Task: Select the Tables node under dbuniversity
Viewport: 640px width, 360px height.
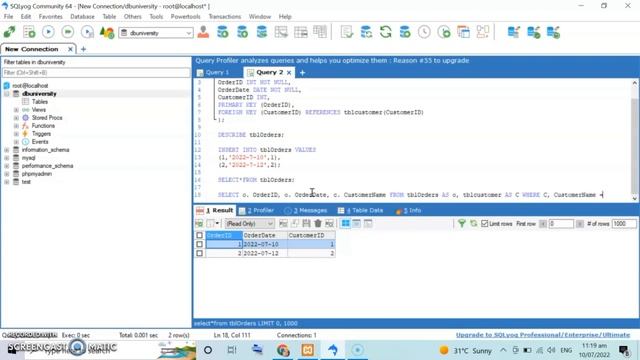Action: pos(40,102)
